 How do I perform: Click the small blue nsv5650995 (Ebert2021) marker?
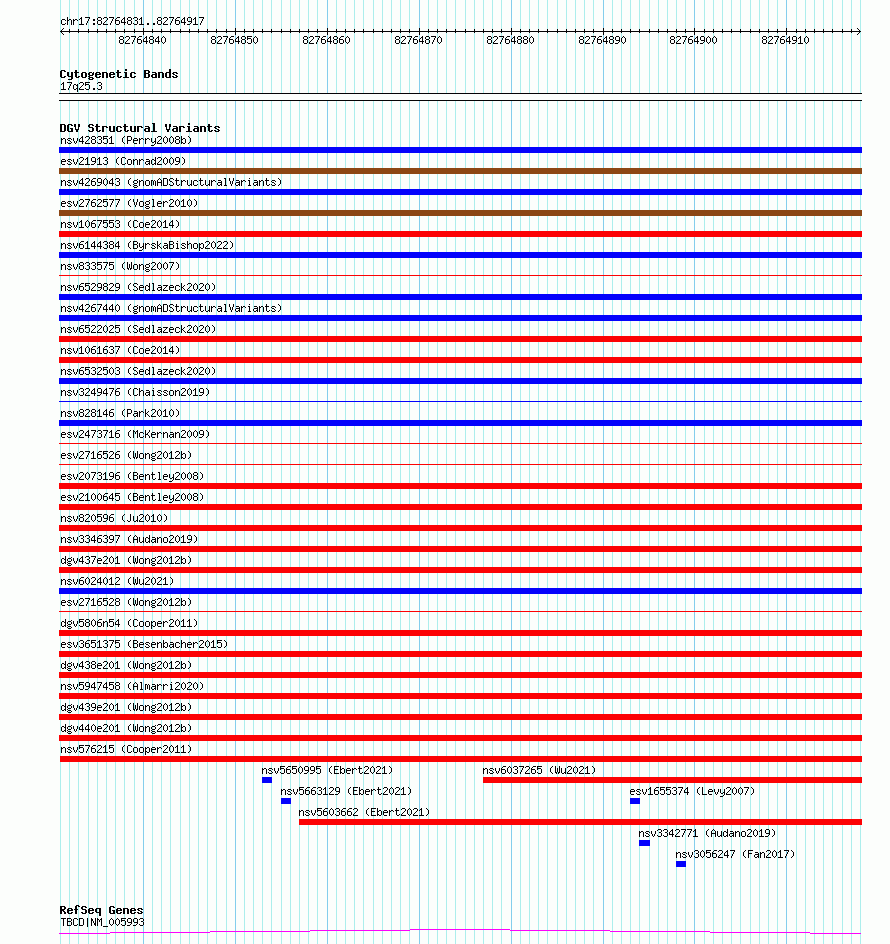click(267, 780)
